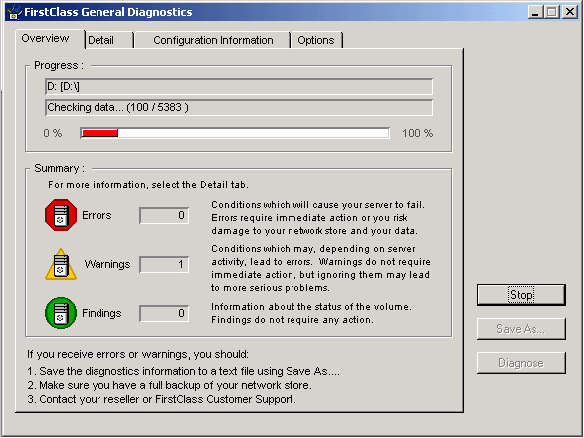Click the red progress bar
The height and width of the screenshot is (438, 584).
(235, 133)
